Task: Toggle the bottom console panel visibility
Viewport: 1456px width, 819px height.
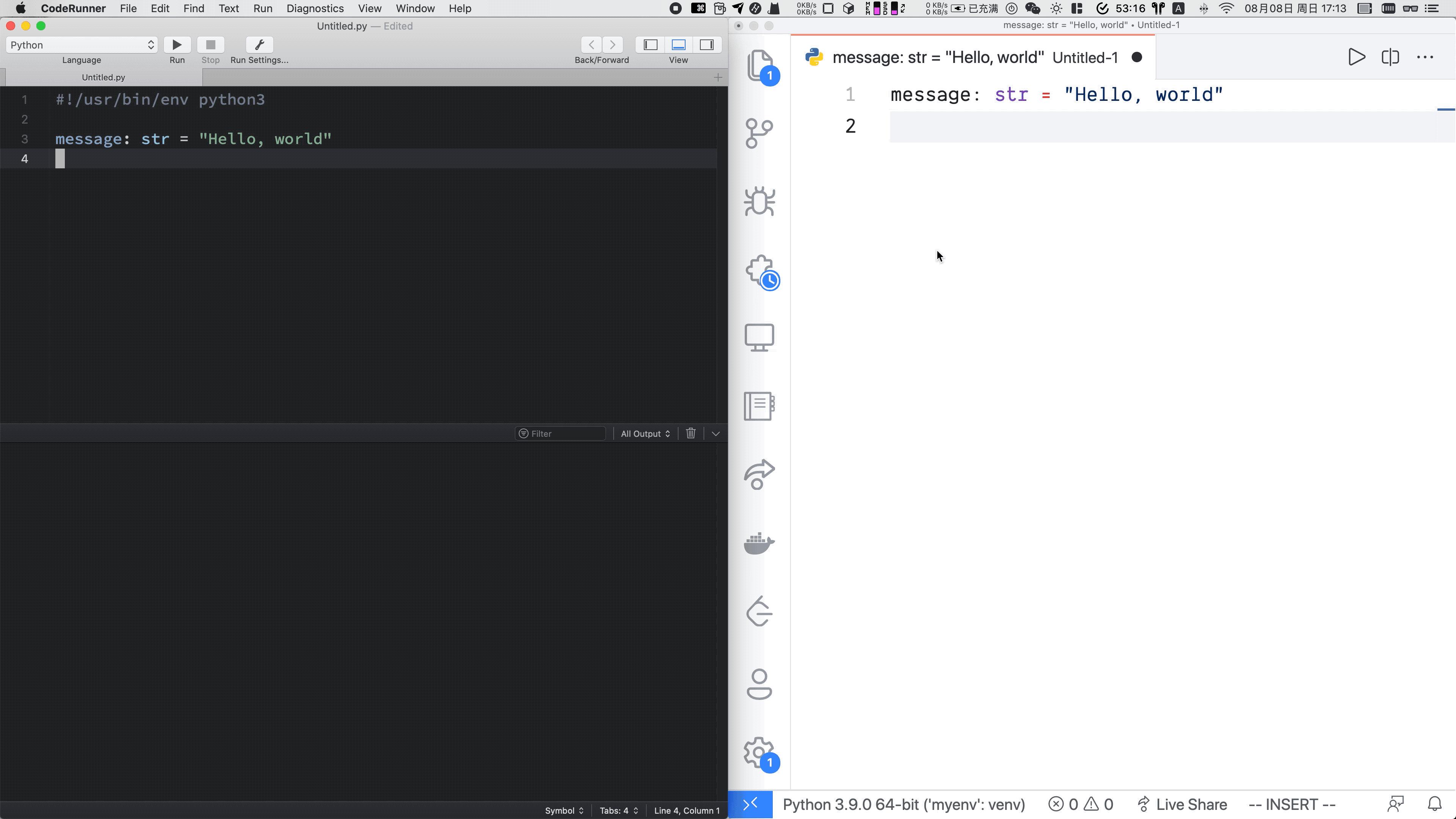Action: (678, 45)
